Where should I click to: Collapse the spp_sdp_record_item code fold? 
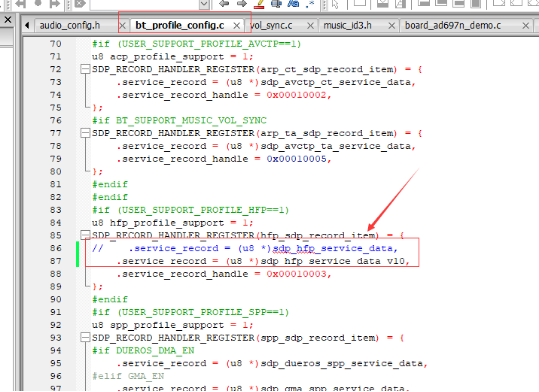click(x=85, y=337)
